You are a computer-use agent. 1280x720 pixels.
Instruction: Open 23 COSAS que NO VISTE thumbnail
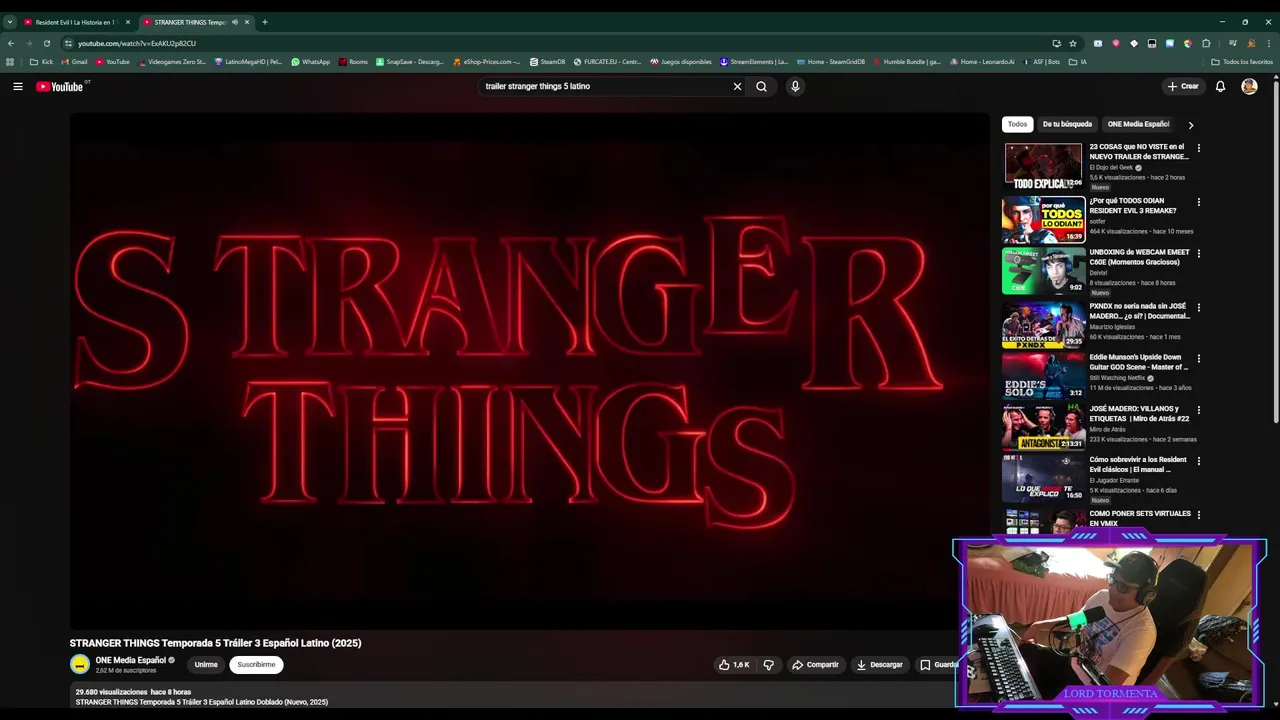[1043, 166]
